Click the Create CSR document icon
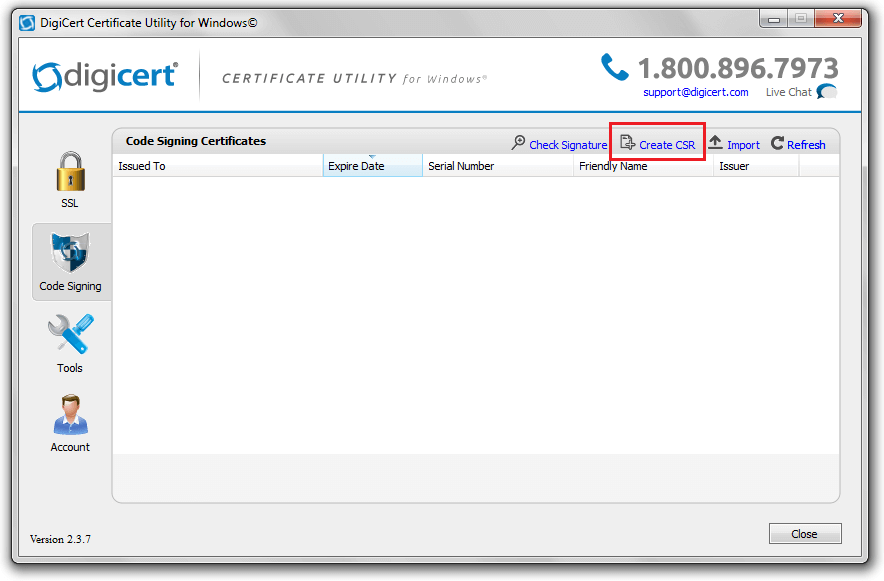 [627, 143]
